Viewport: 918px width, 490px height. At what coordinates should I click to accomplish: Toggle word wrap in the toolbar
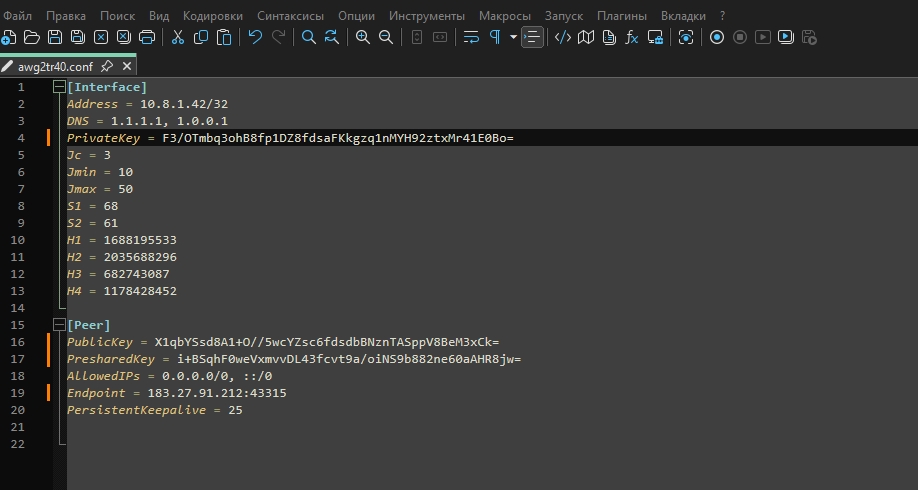[x=471, y=38]
